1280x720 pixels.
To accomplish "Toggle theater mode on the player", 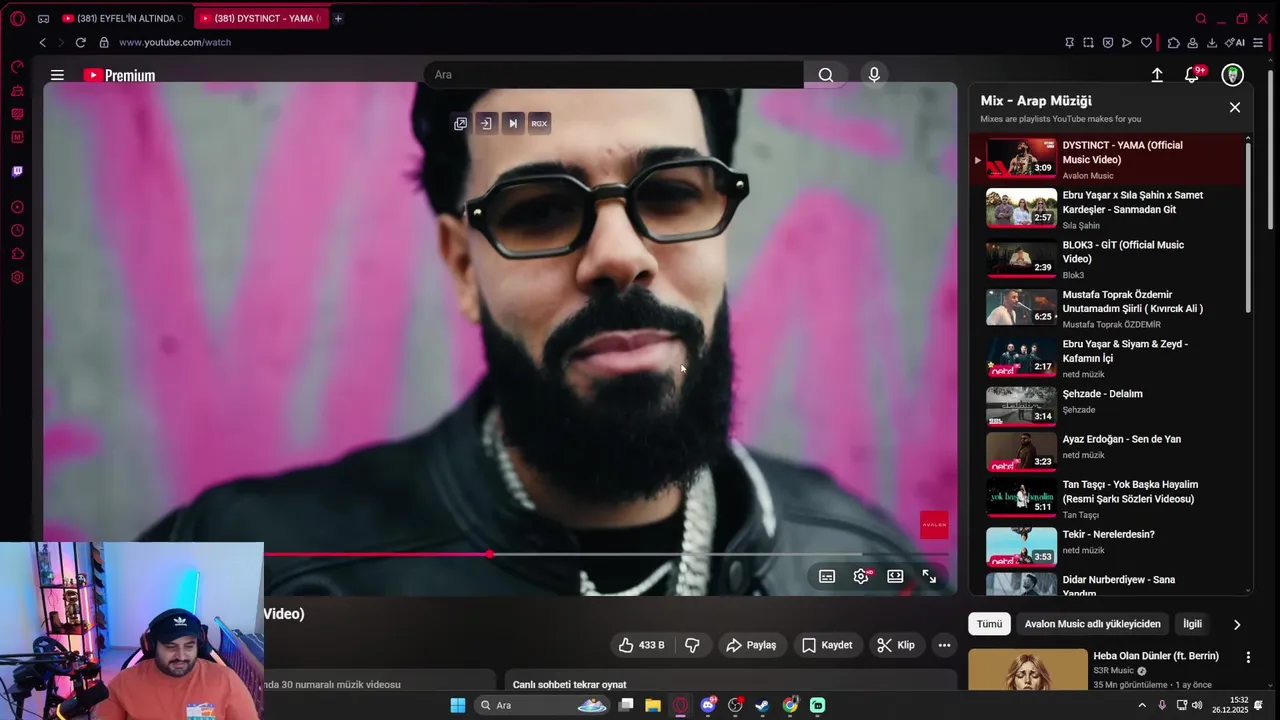I will 895,577.
